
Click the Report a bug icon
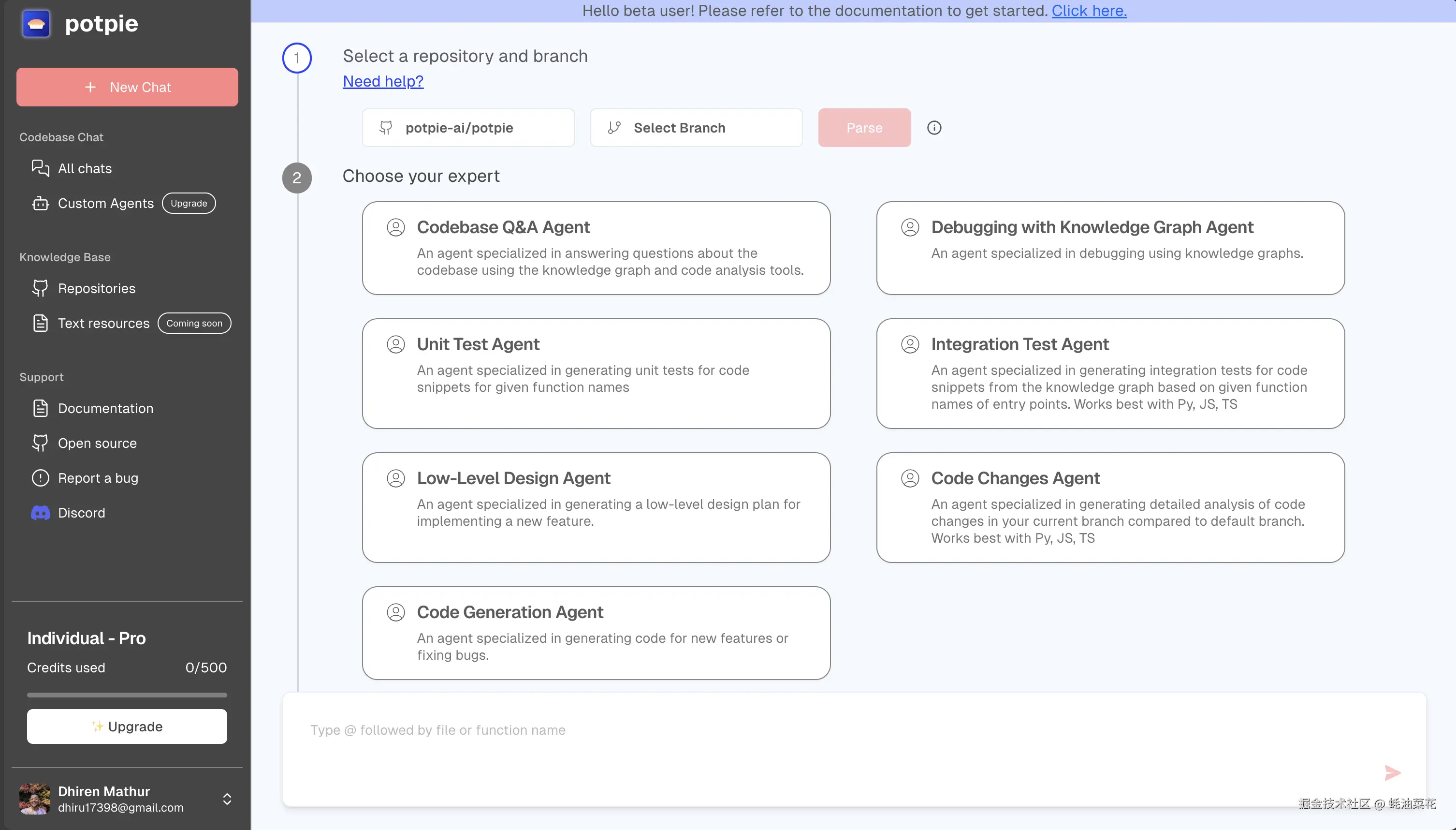pyautogui.click(x=41, y=478)
